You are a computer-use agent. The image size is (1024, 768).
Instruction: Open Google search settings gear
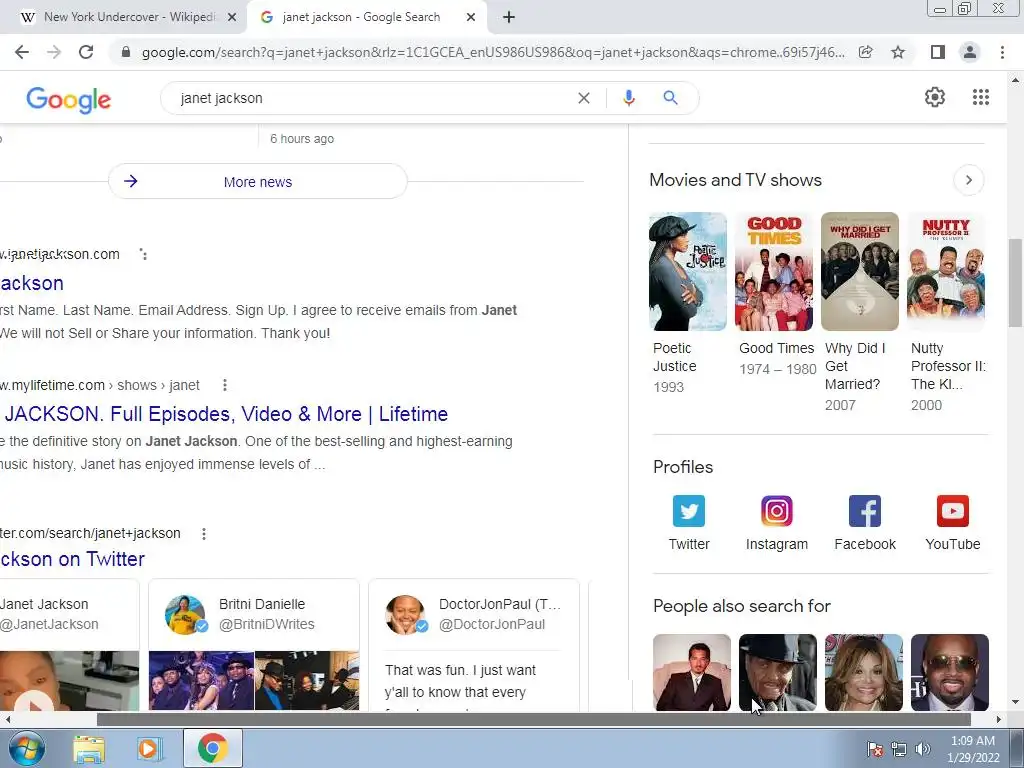pyautogui.click(x=935, y=97)
